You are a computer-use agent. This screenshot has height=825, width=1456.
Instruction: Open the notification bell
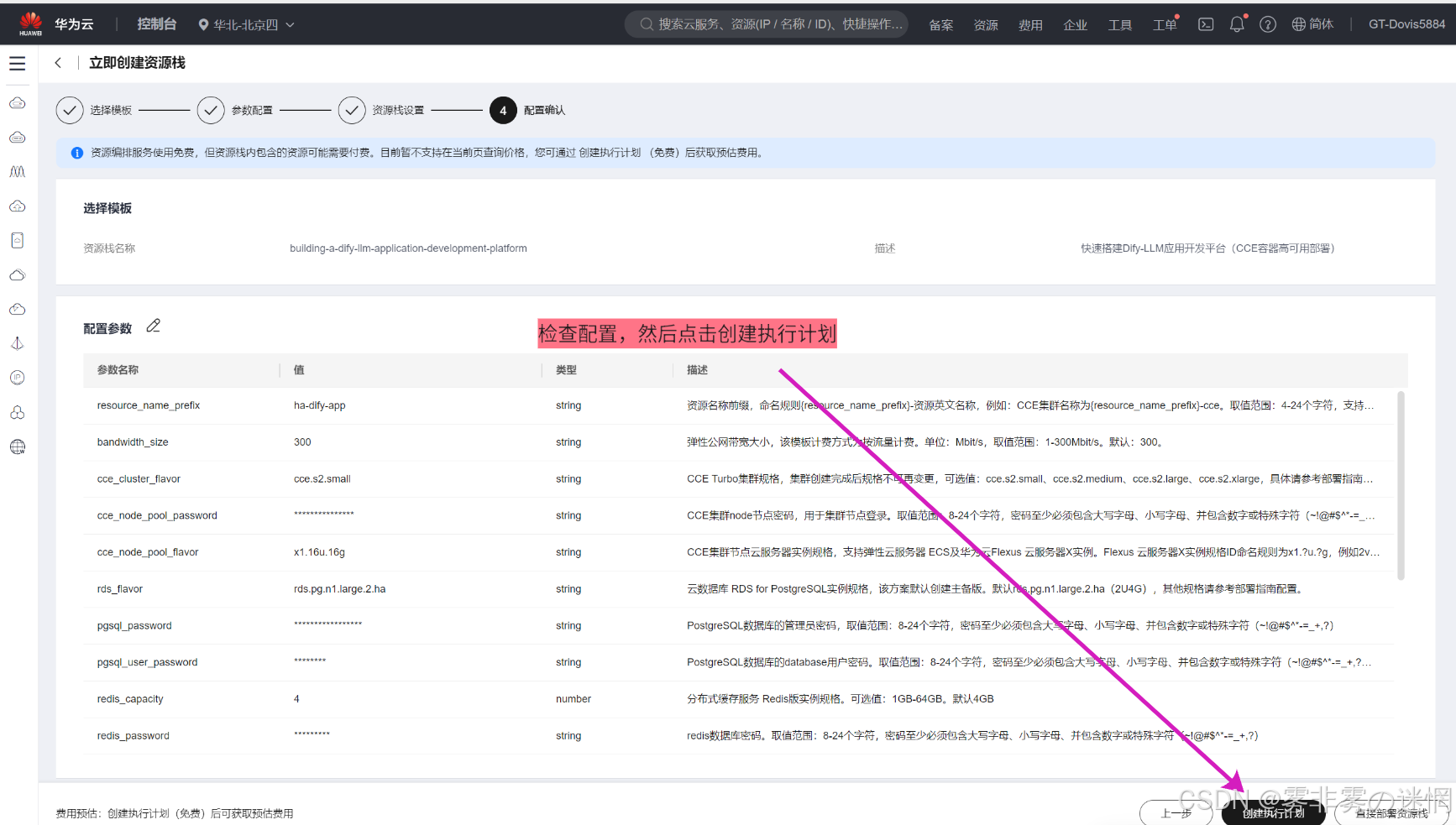pyautogui.click(x=1236, y=25)
